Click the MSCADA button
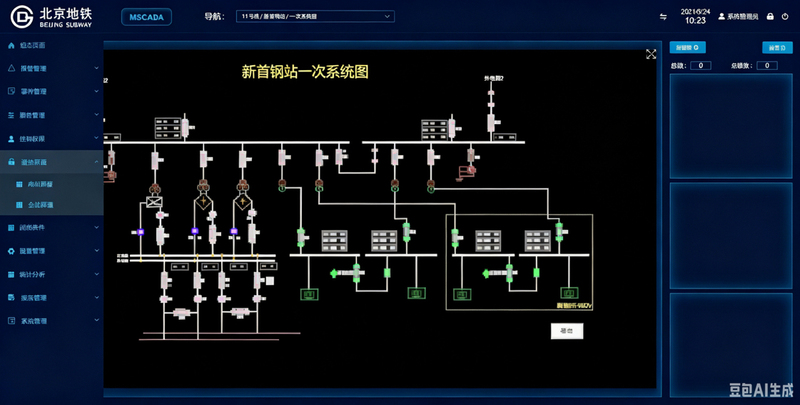The image size is (800, 405). 146,17
